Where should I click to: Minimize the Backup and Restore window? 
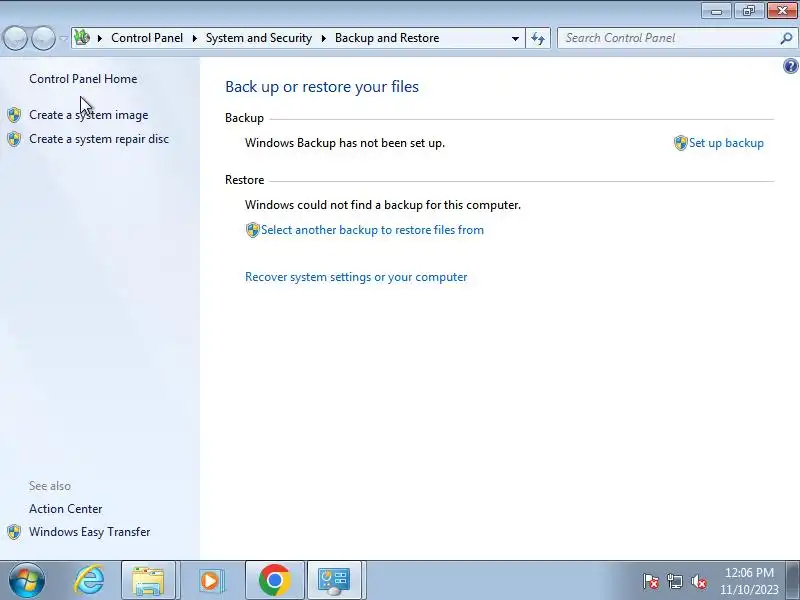[x=716, y=11]
